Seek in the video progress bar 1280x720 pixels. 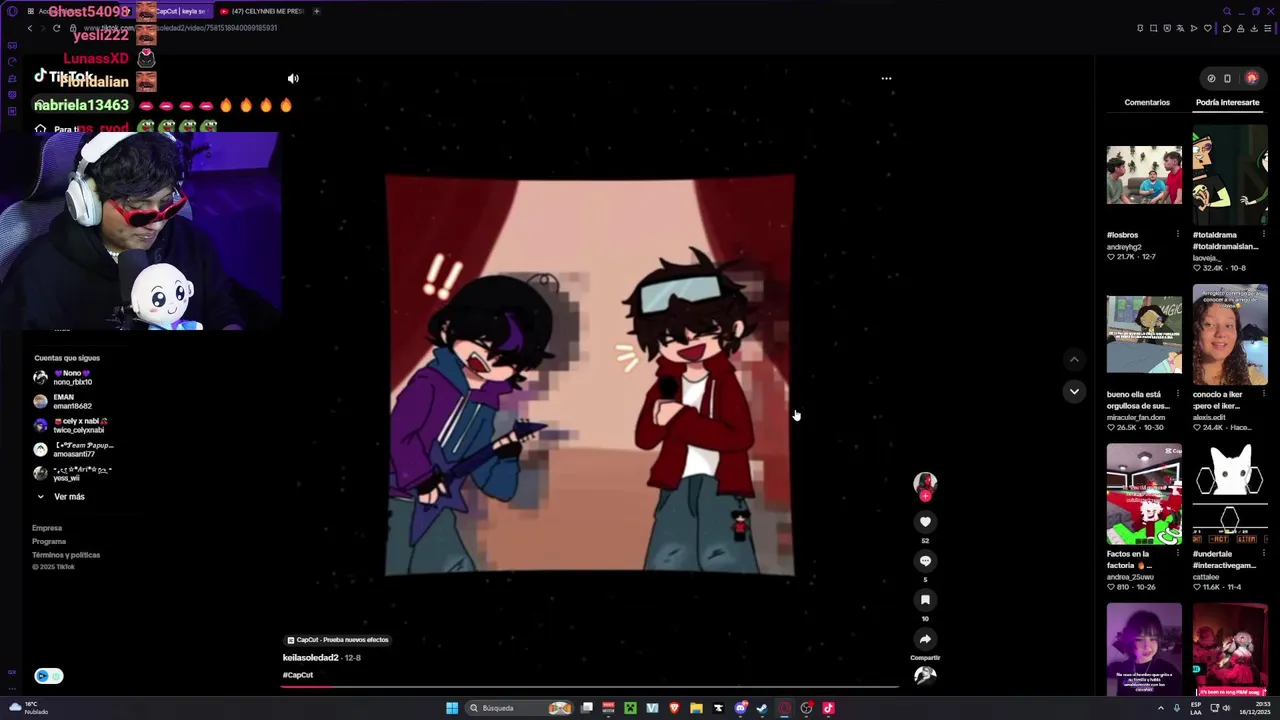[x=590, y=687]
